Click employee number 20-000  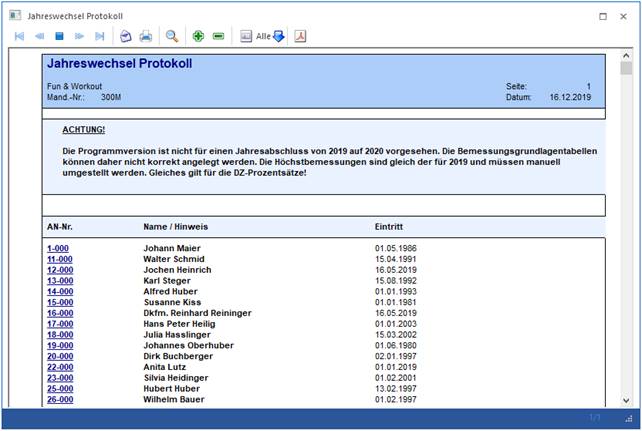[x=60, y=356]
